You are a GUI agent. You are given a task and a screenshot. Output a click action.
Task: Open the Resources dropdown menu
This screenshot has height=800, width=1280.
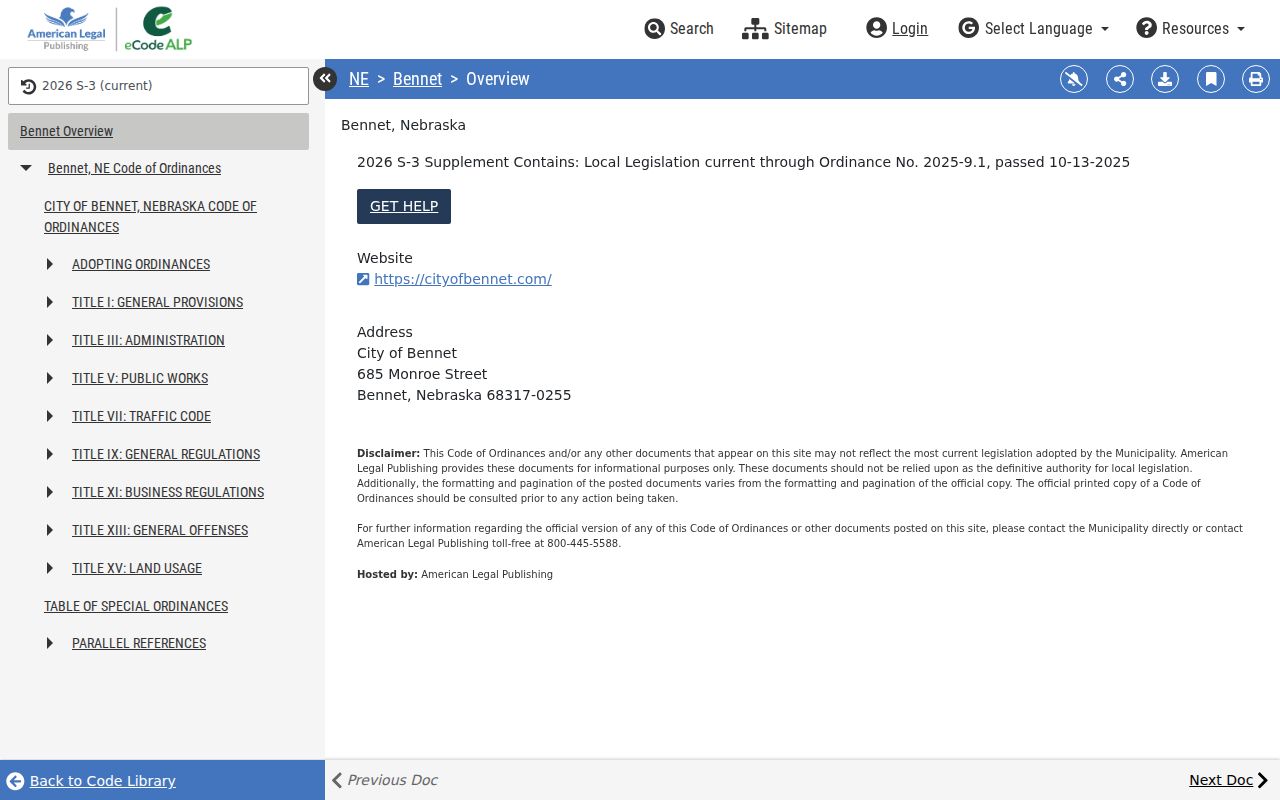(x=1191, y=29)
